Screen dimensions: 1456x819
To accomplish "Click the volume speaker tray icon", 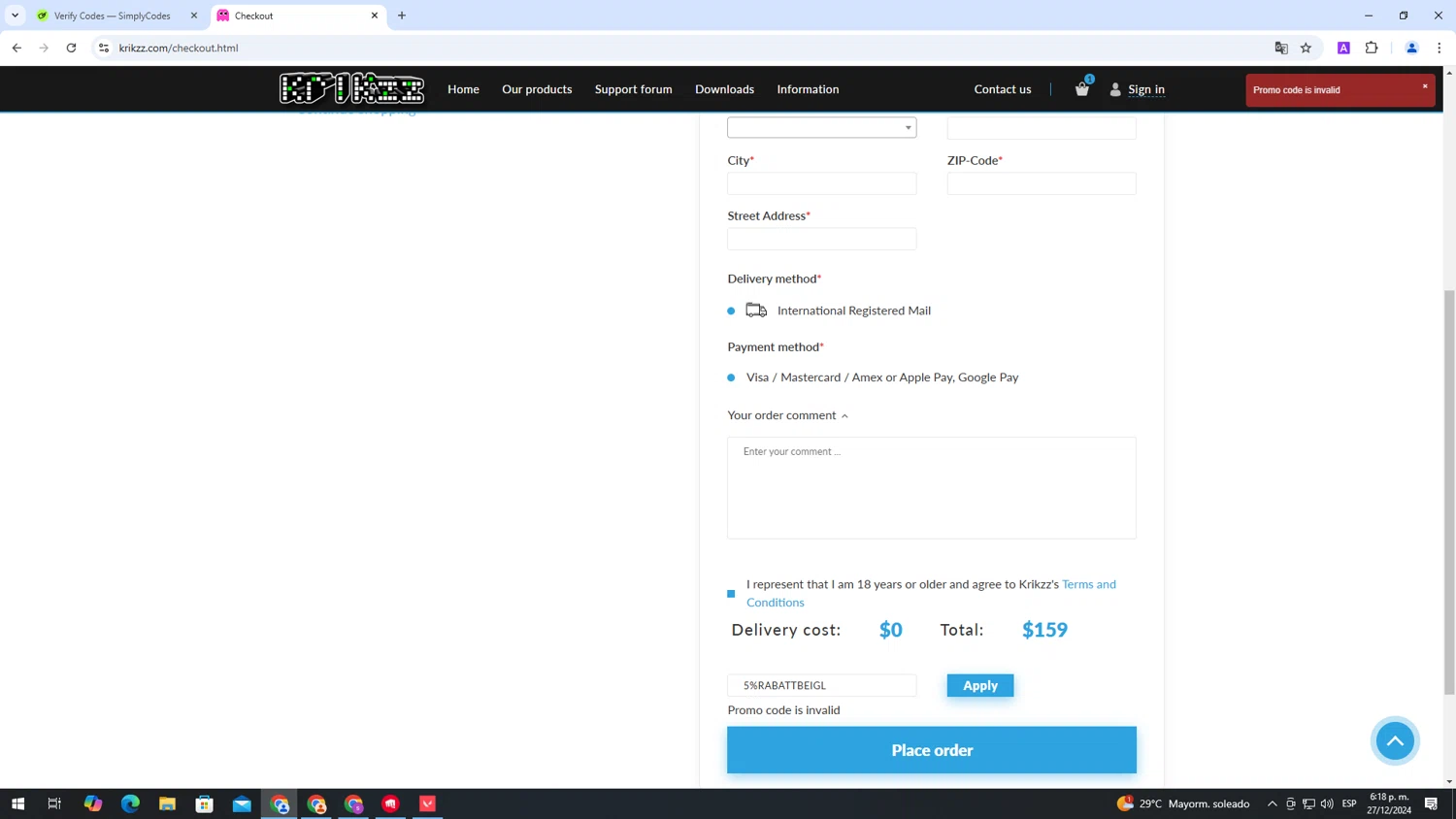I will tap(1327, 803).
